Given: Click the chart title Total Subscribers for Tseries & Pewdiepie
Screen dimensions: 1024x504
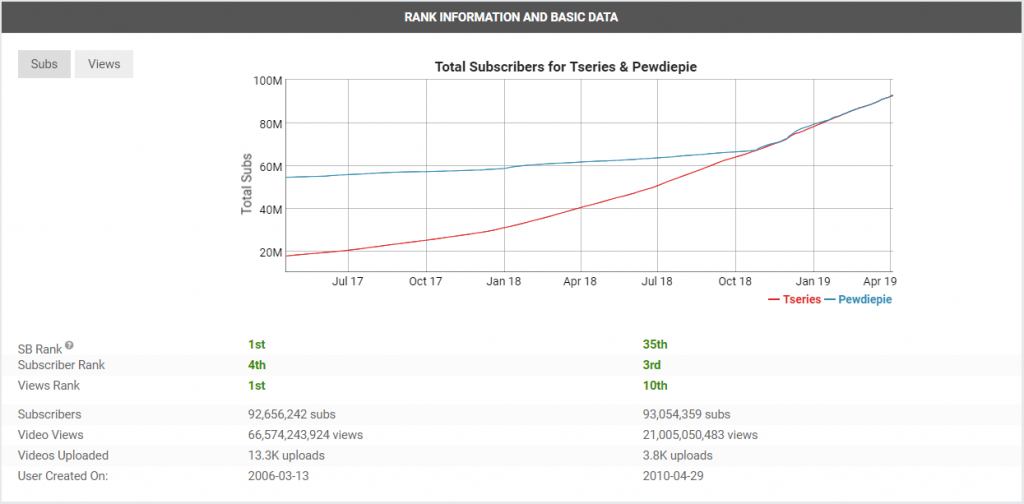Looking at the screenshot, I should click(x=568, y=67).
